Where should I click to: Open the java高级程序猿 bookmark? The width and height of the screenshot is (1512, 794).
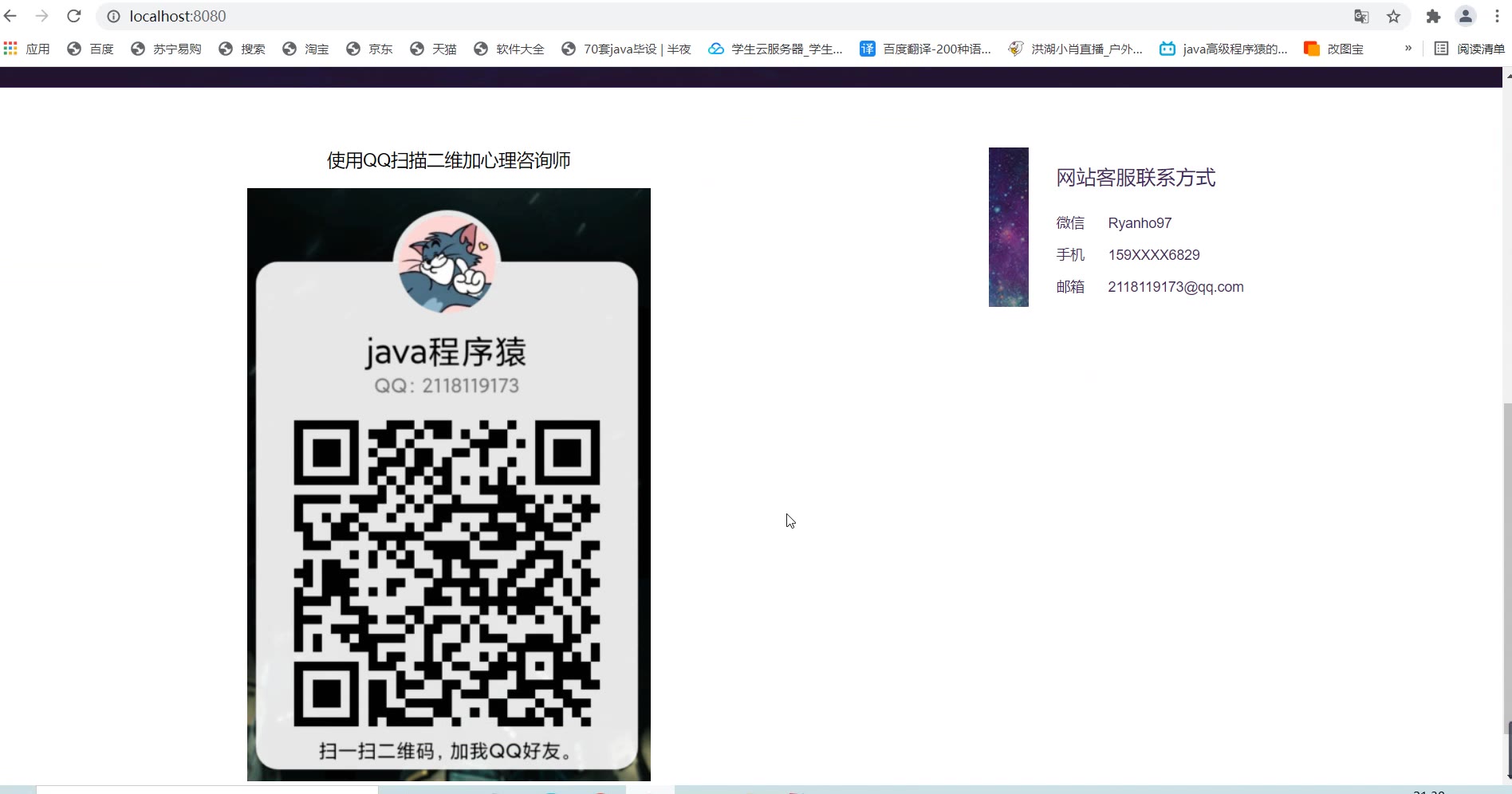coord(1223,49)
